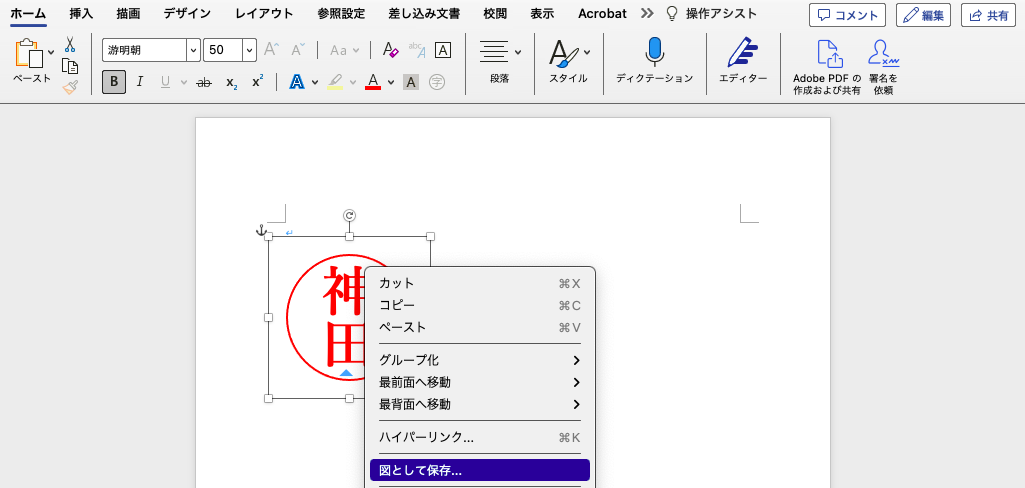Toggle bold formatting

[114, 82]
